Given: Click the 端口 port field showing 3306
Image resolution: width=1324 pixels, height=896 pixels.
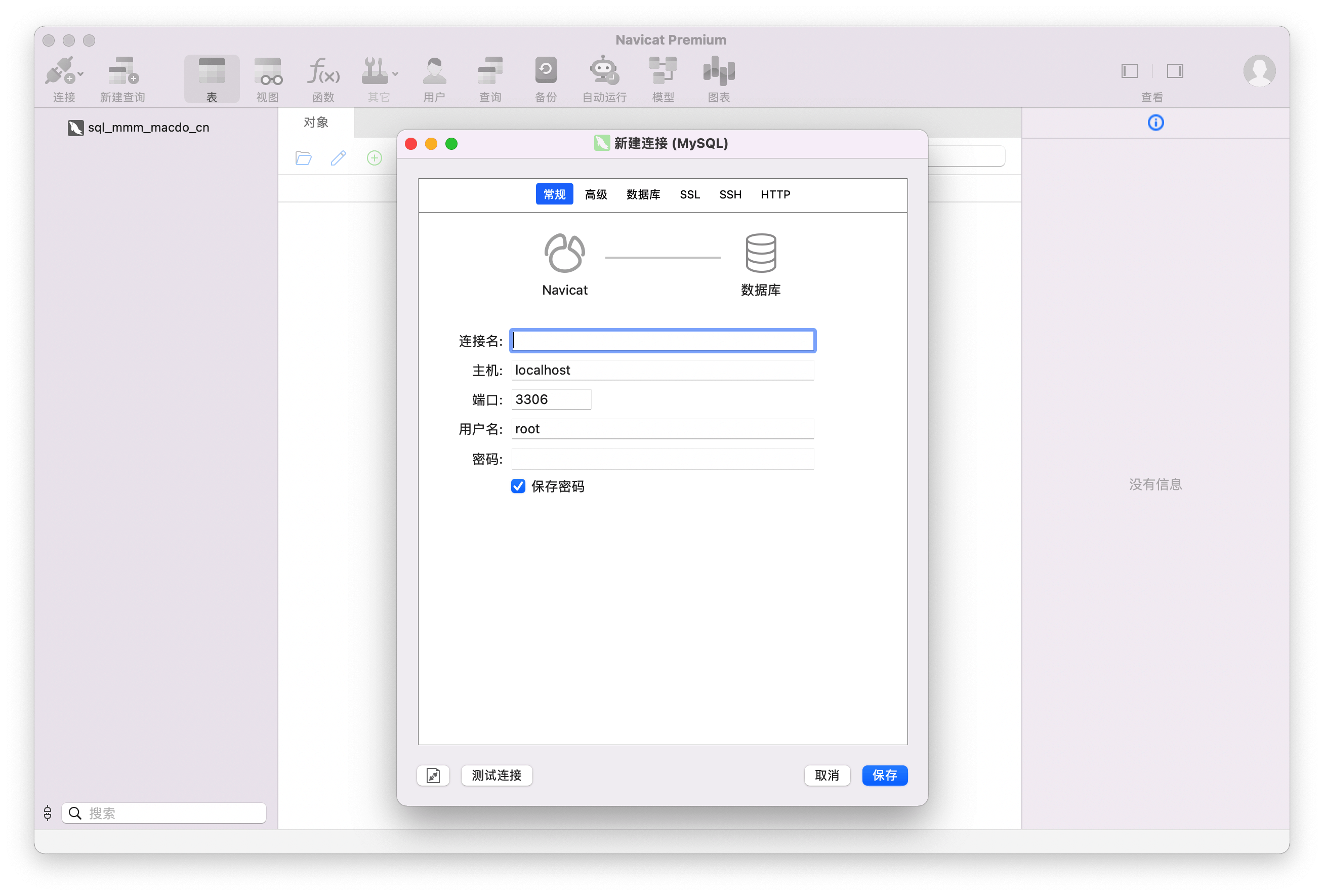Looking at the screenshot, I should coord(551,399).
